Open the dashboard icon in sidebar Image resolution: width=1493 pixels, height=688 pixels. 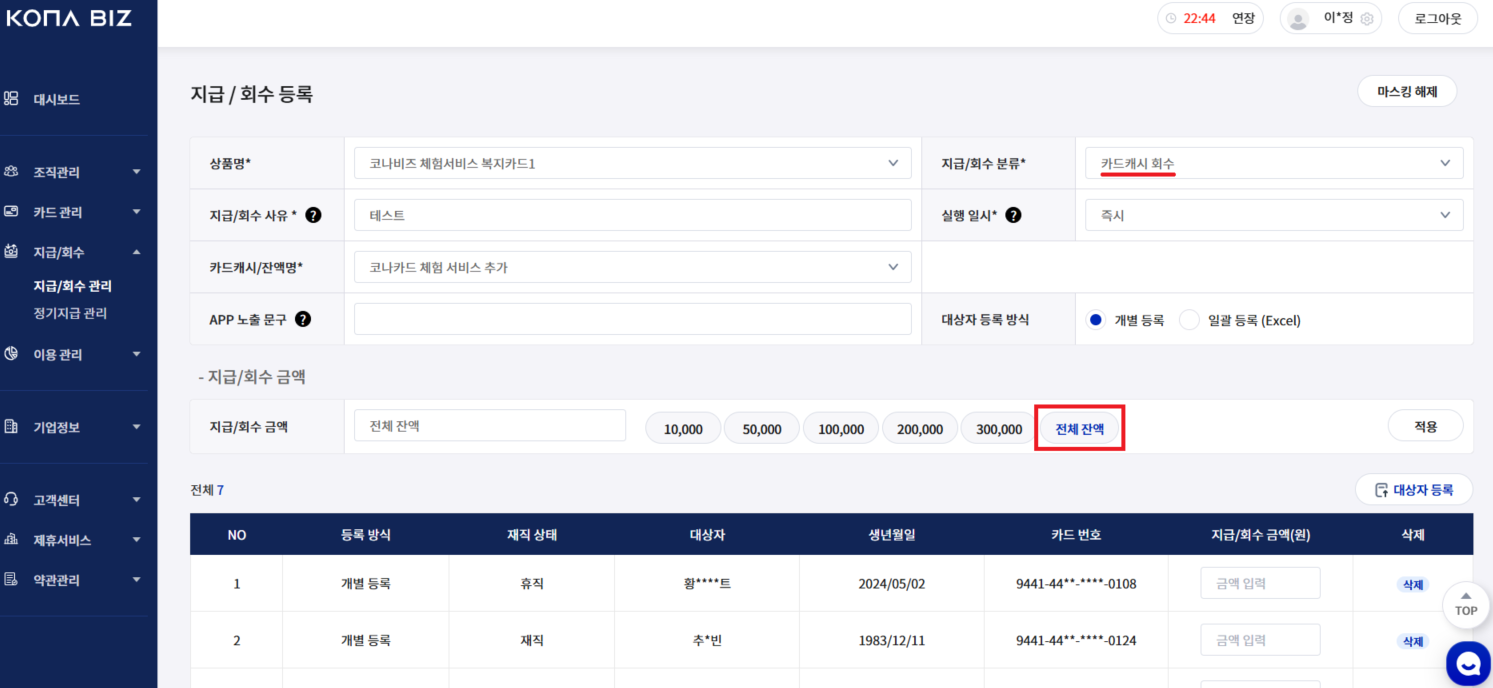[12, 99]
